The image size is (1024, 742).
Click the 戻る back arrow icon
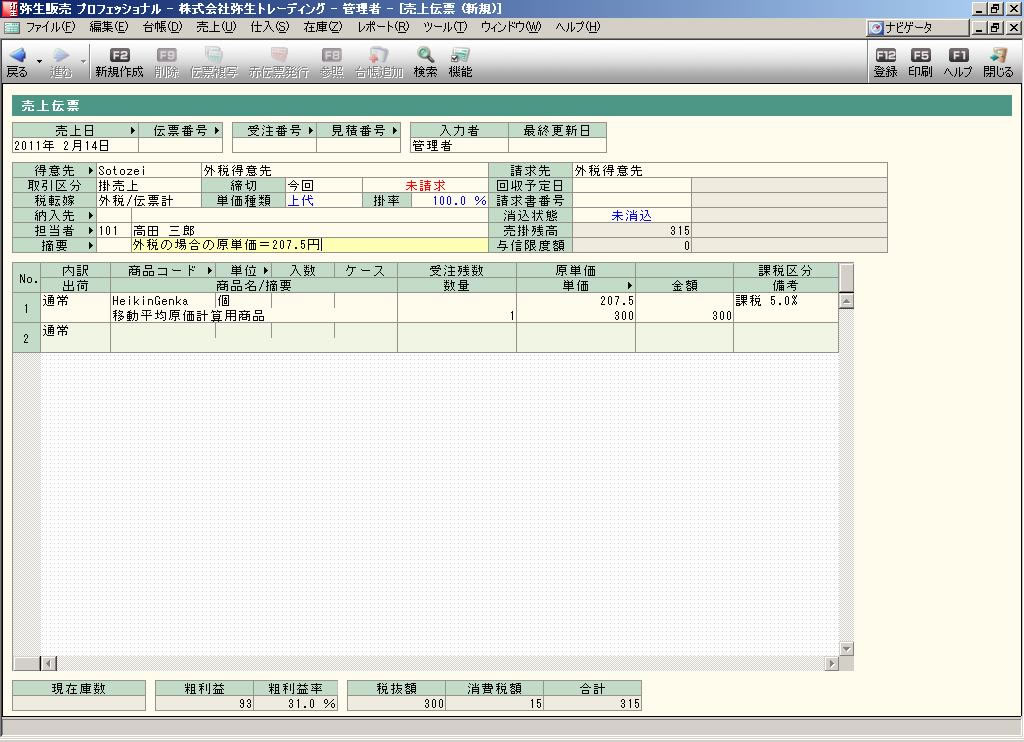[x=18, y=56]
